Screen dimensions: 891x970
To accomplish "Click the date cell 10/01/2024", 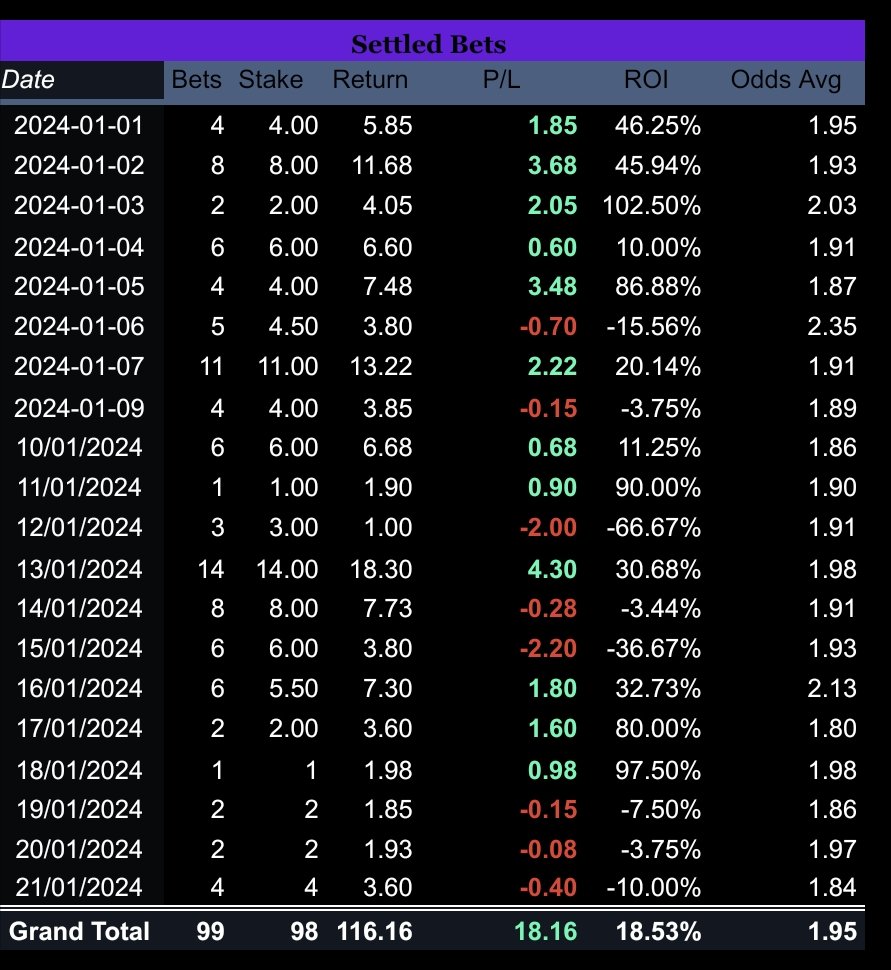I will (x=79, y=447).
